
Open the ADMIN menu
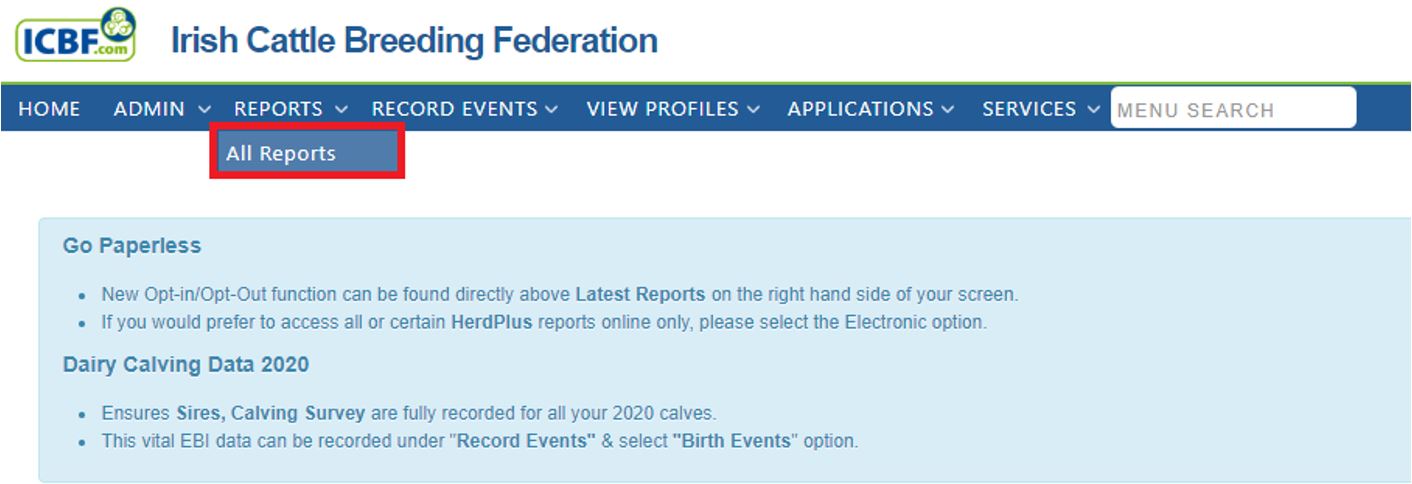pyautogui.click(x=149, y=109)
